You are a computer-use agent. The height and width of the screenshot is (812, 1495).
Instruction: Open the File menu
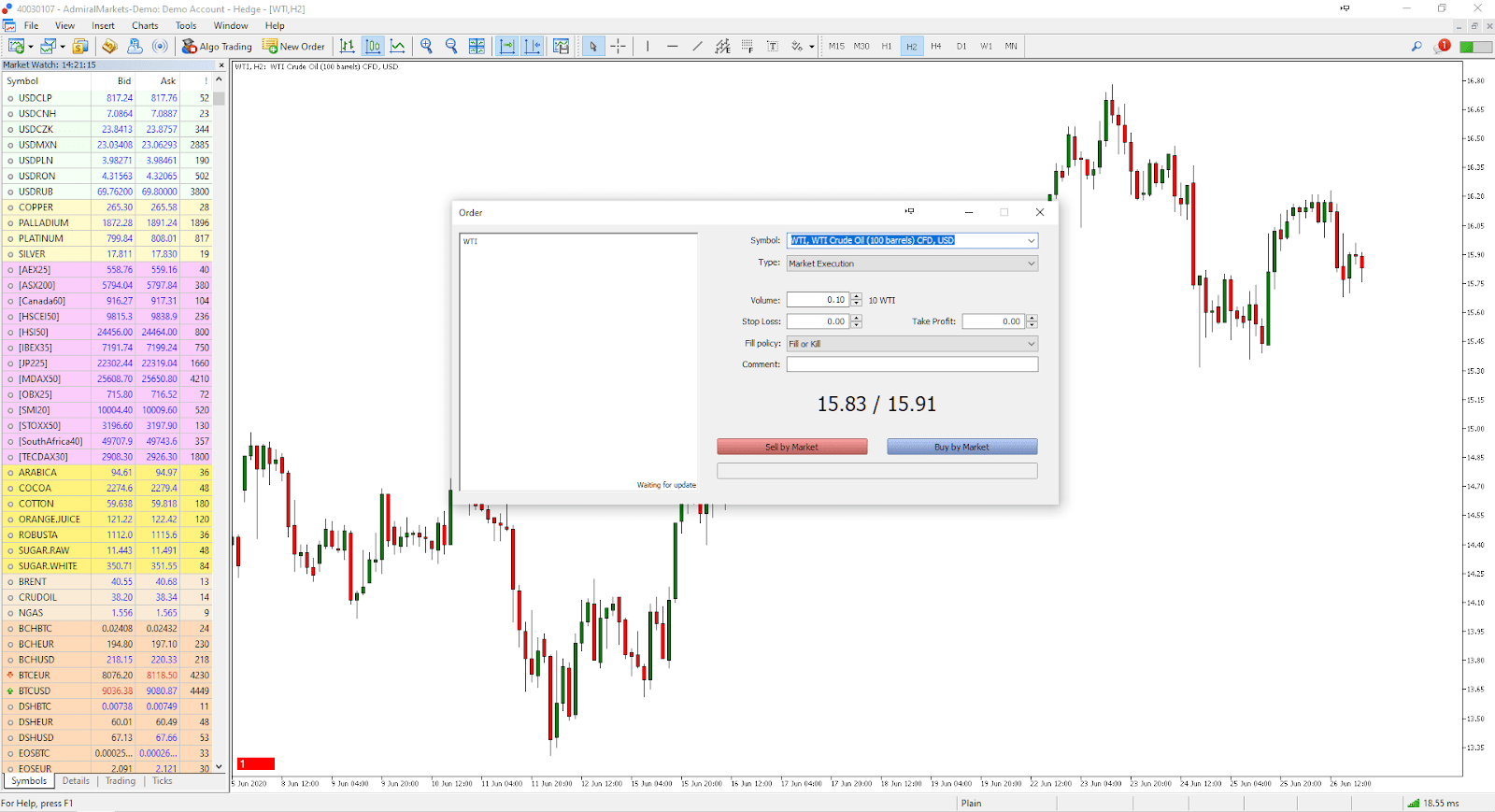(31, 25)
